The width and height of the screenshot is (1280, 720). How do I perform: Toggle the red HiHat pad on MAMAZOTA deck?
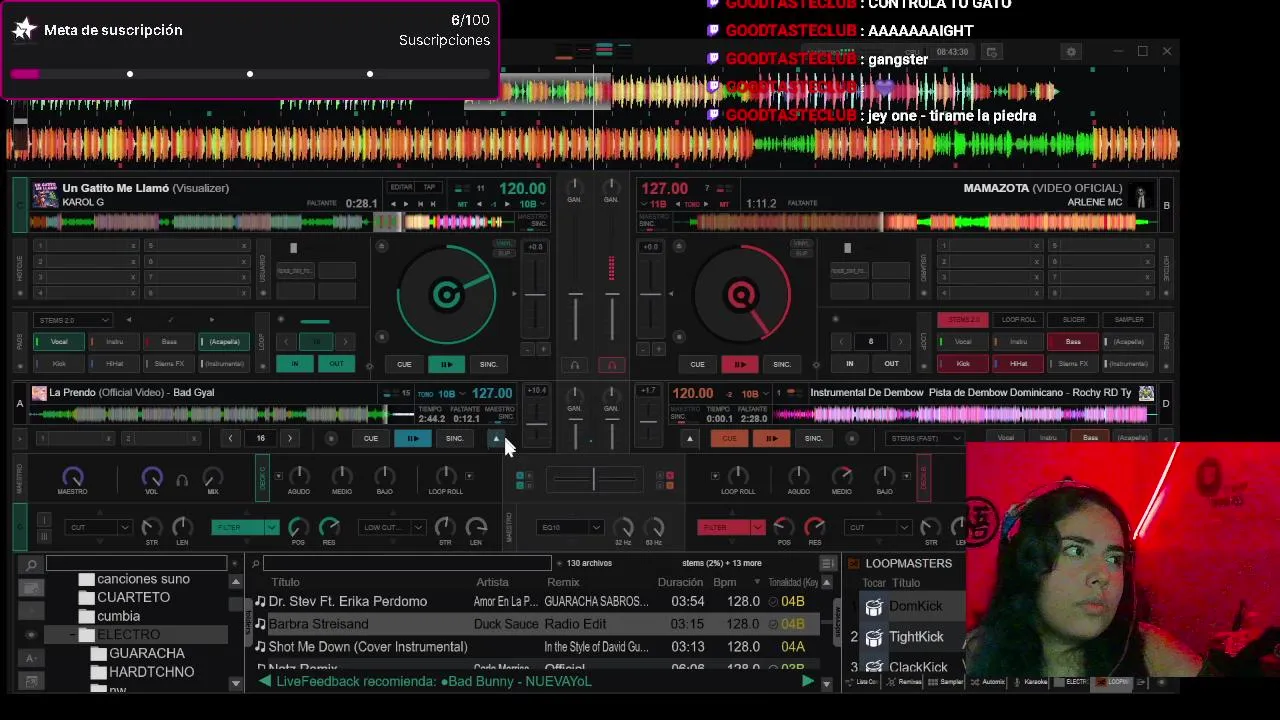[x=1018, y=364]
